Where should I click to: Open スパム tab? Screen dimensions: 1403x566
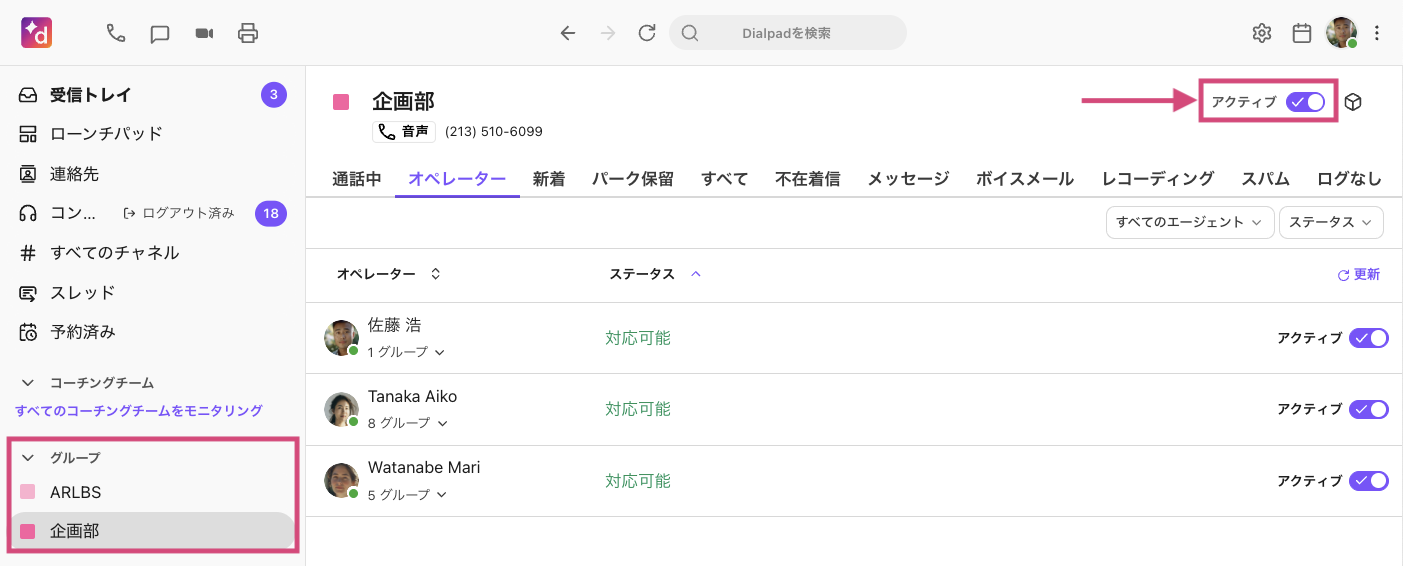coord(1266,179)
